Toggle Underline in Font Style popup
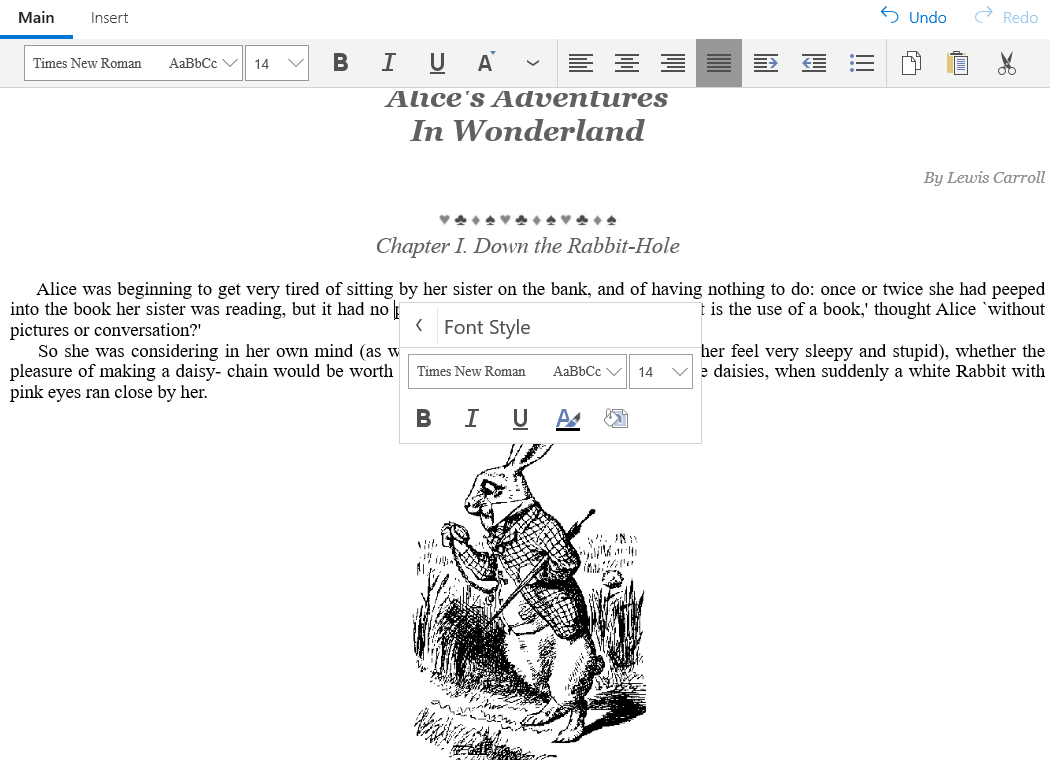Screen dimensions: 1050x760 (x=520, y=419)
